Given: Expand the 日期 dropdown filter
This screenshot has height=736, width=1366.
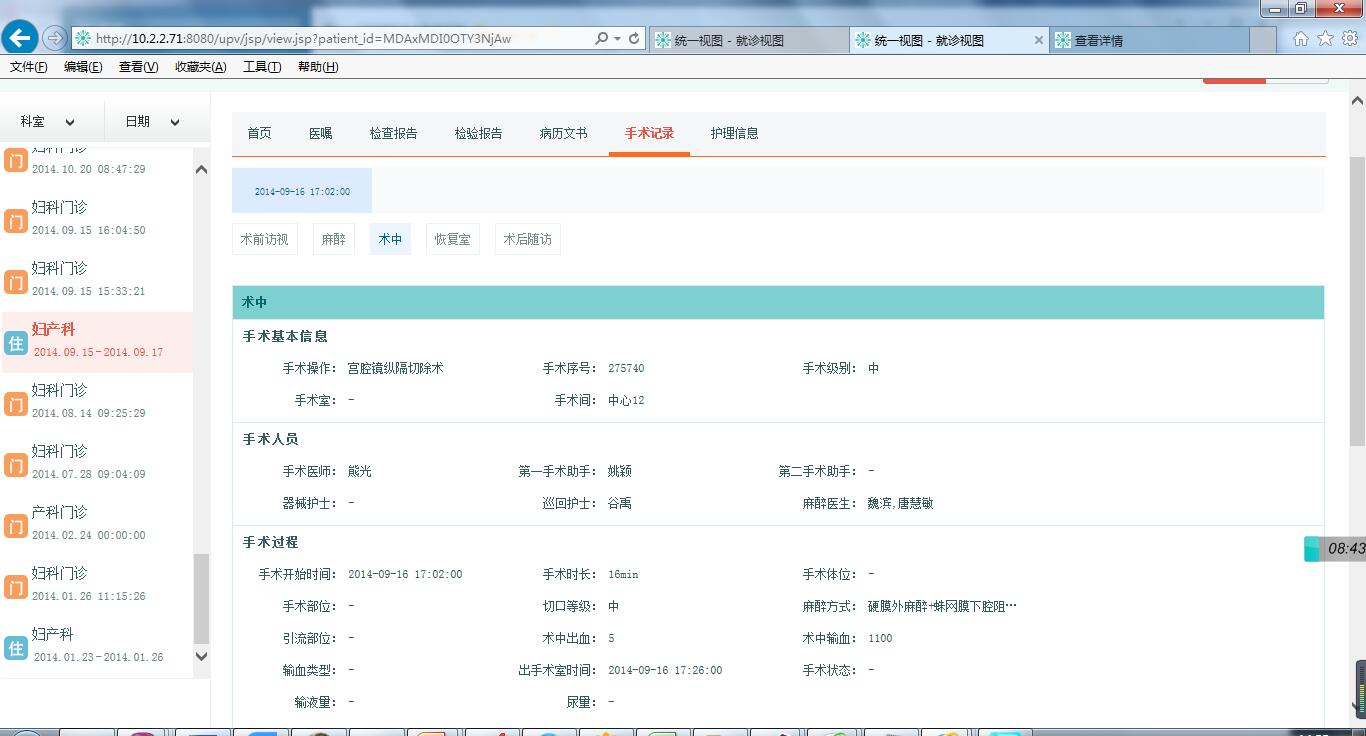Looking at the screenshot, I should pos(153,122).
